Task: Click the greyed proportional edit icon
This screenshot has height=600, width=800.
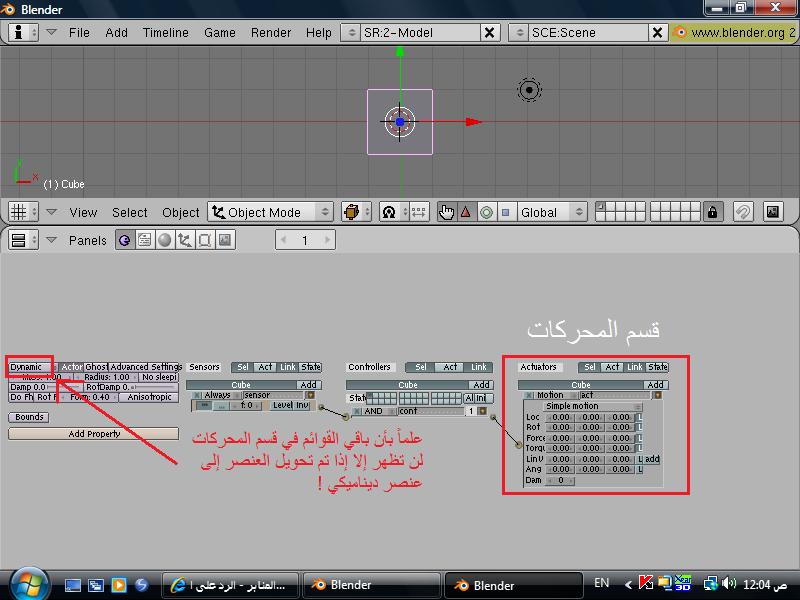Action: point(743,212)
